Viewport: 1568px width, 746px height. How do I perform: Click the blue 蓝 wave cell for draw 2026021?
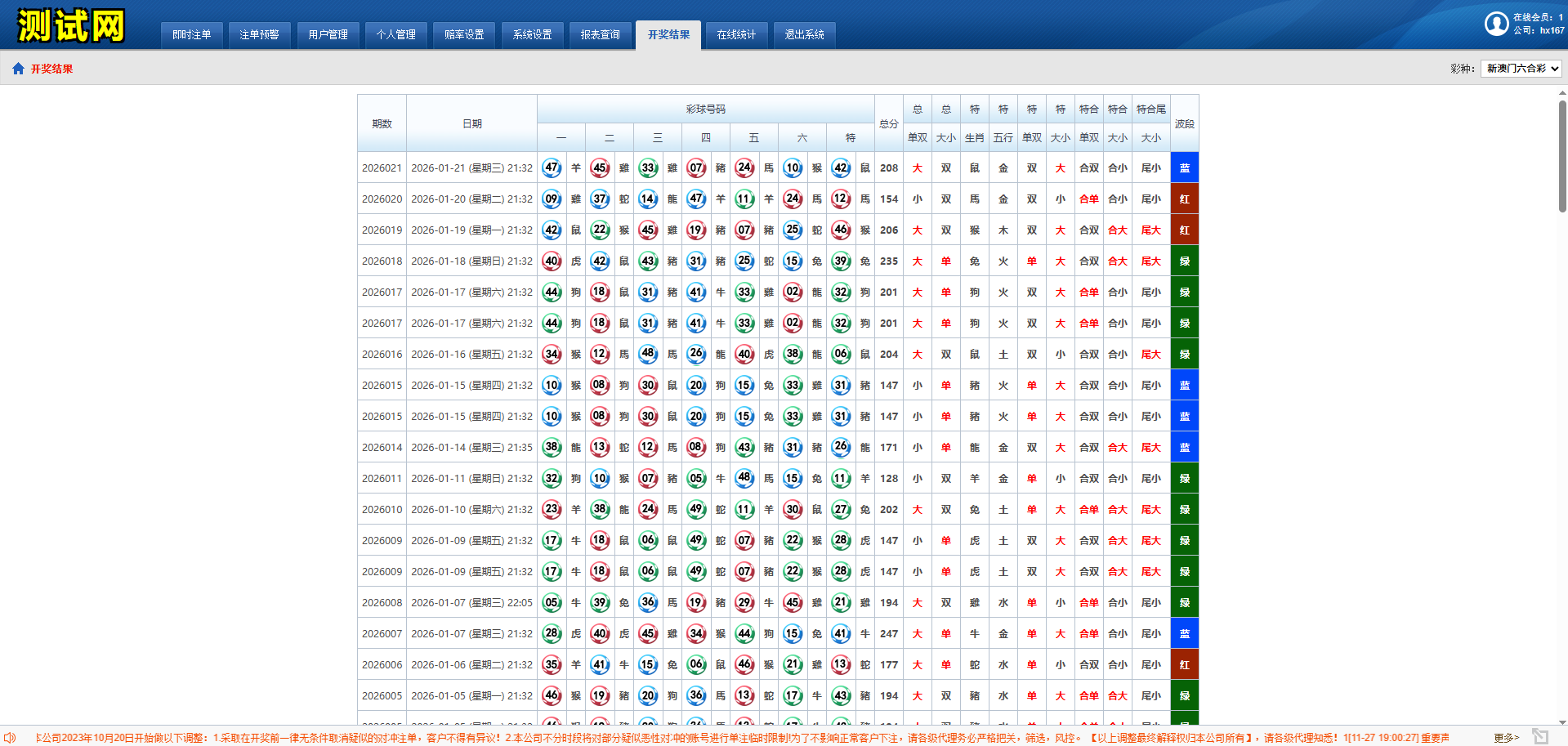1184,168
